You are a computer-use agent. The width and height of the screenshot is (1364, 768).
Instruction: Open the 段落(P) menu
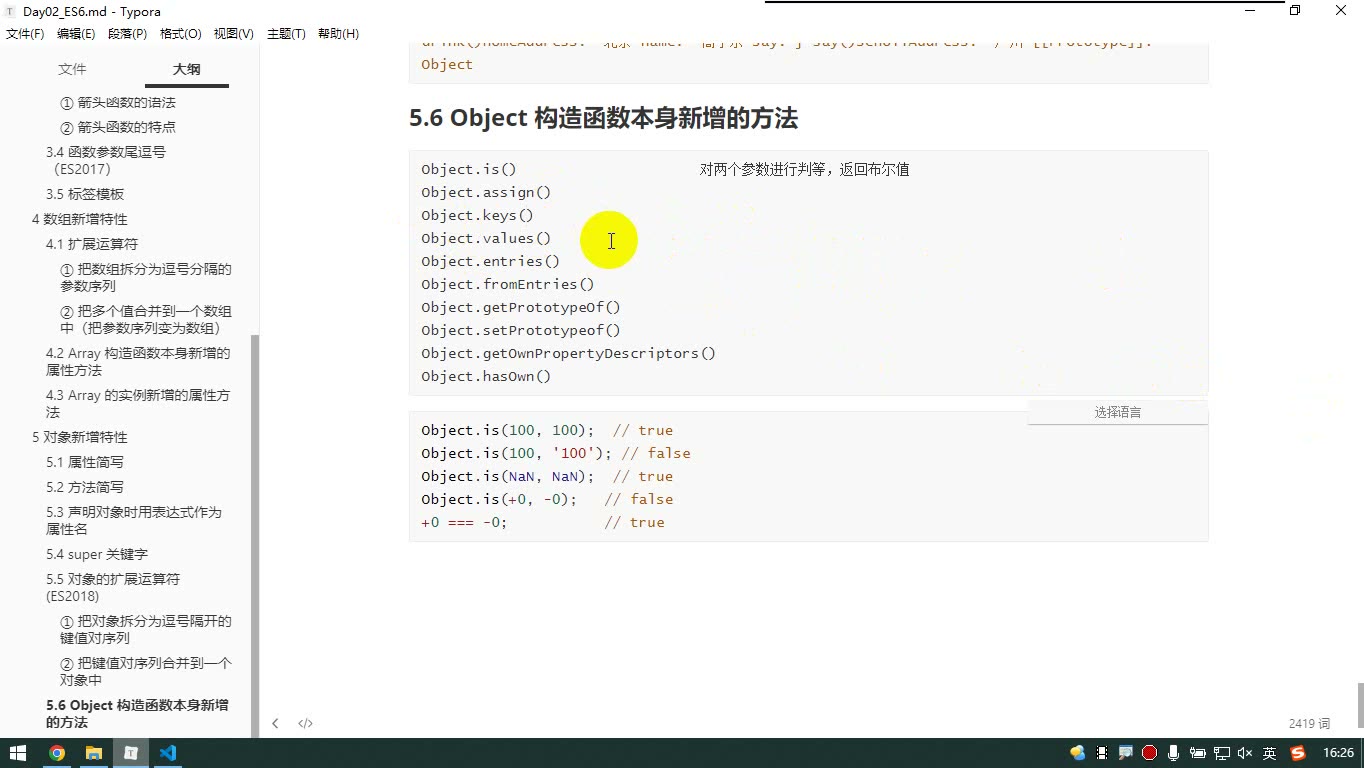[x=127, y=33]
